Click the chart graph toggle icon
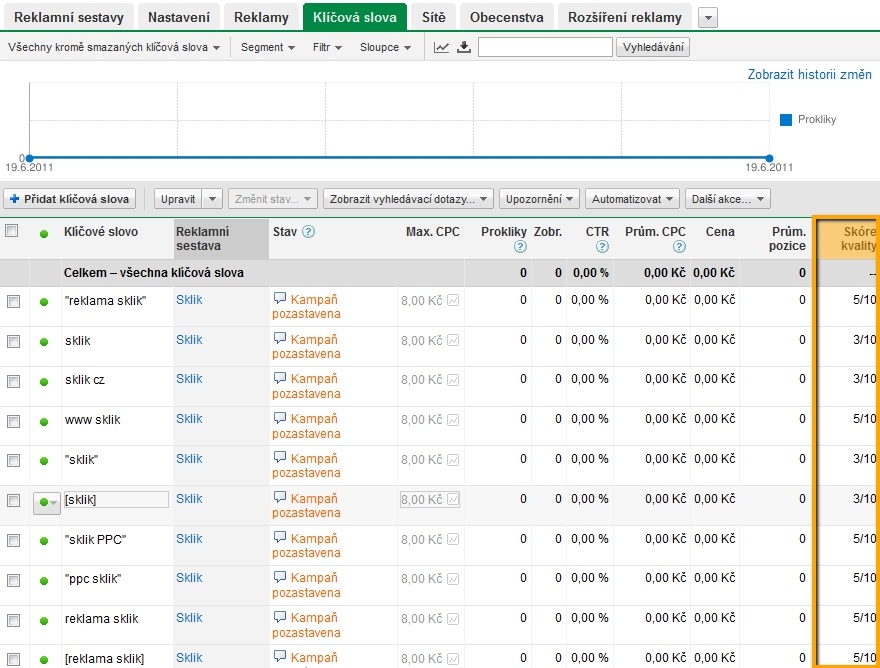Screen dimensions: 880x668 coord(441,47)
